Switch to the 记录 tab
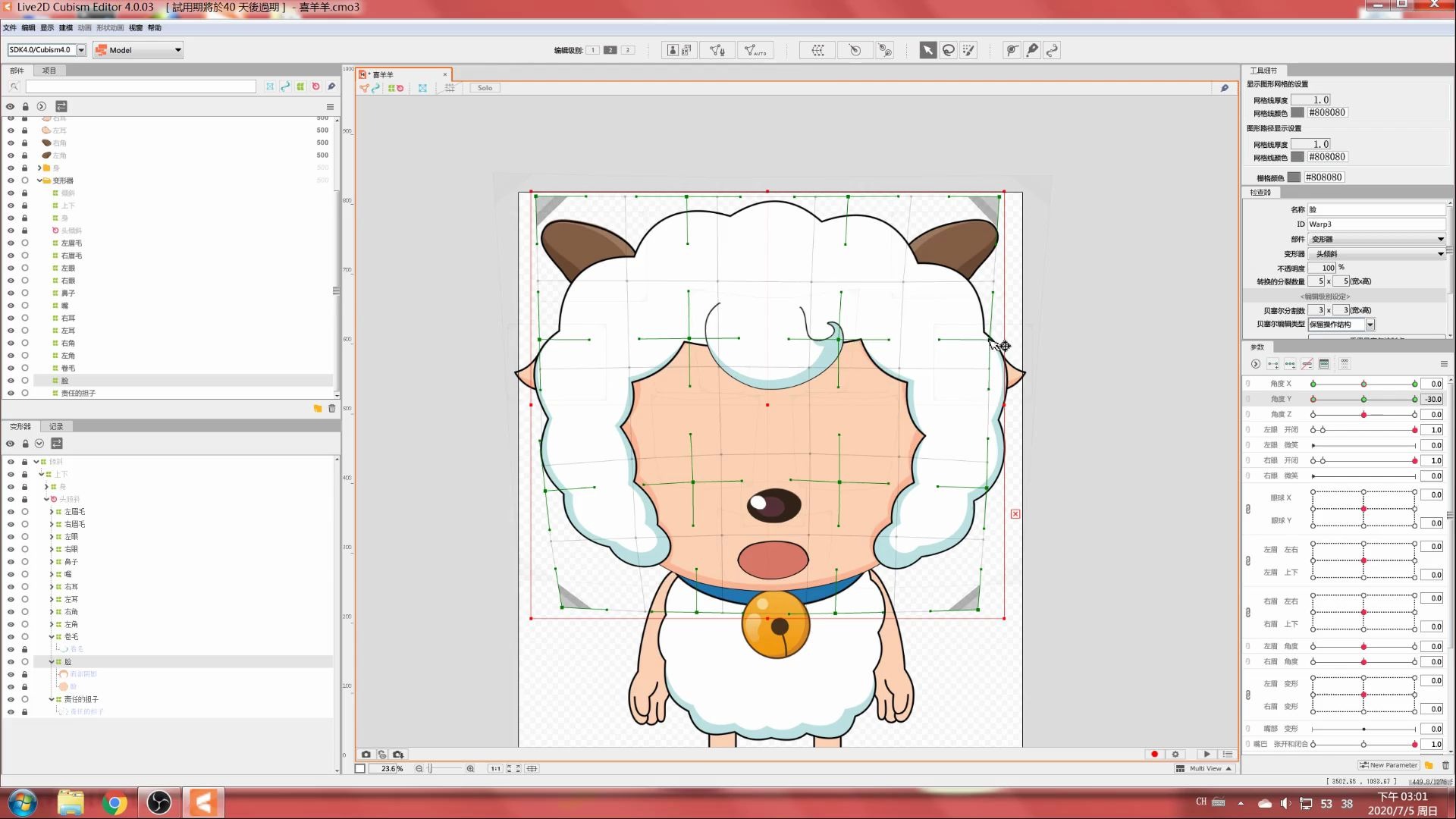Image resolution: width=1456 pixels, height=819 pixels. tap(56, 427)
